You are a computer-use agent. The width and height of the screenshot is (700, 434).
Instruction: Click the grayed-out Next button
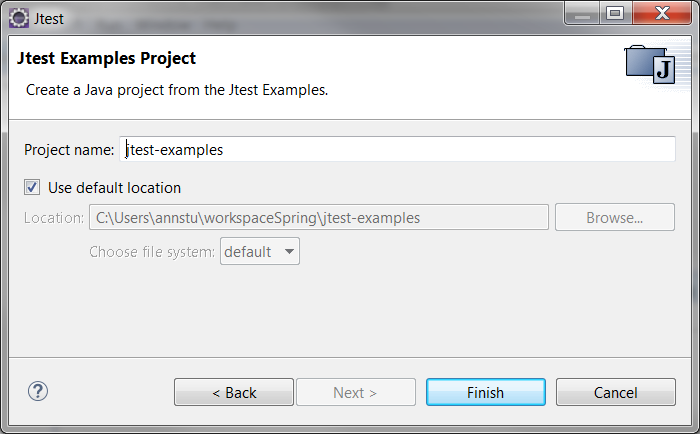[356, 392]
